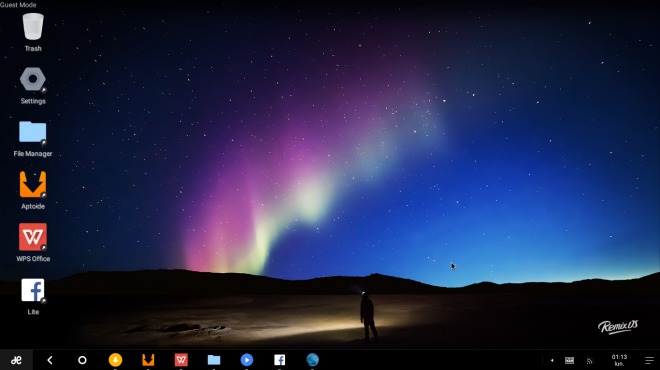
Task: Open the yellow download app in taskbar
Action: tap(115, 360)
